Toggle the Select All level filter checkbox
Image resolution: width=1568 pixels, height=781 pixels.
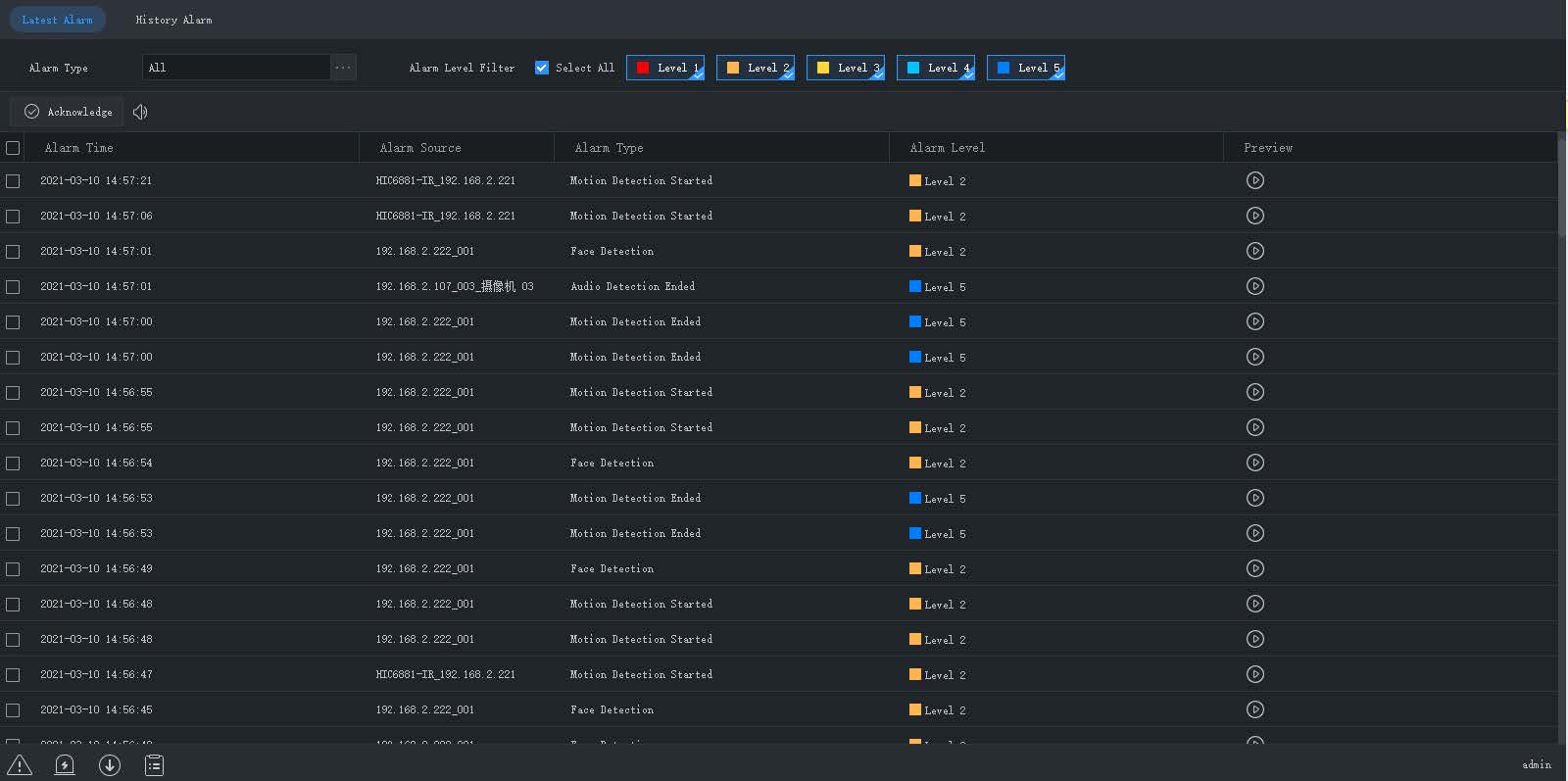tap(542, 68)
